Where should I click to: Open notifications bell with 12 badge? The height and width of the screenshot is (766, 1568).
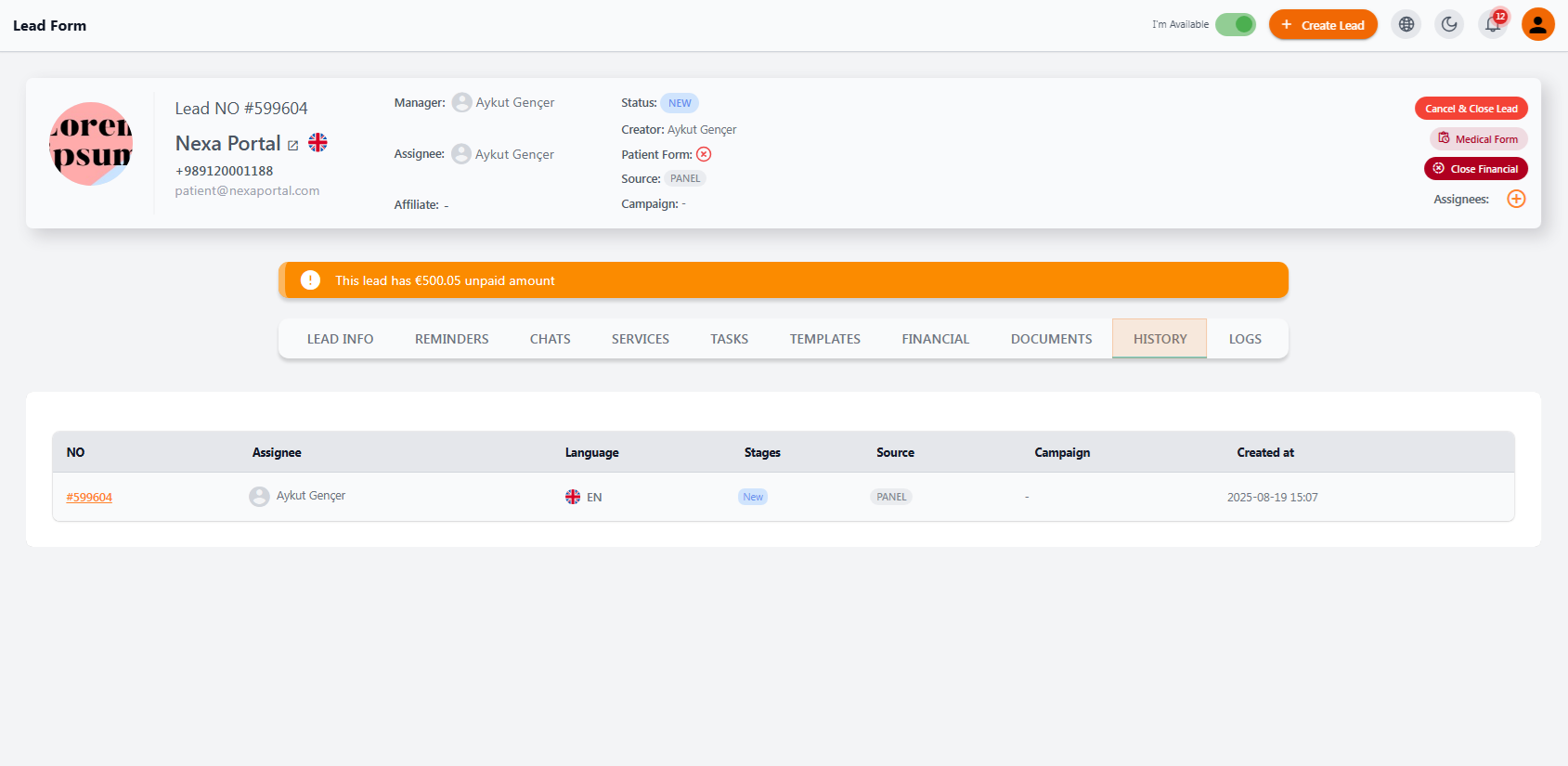click(1493, 25)
